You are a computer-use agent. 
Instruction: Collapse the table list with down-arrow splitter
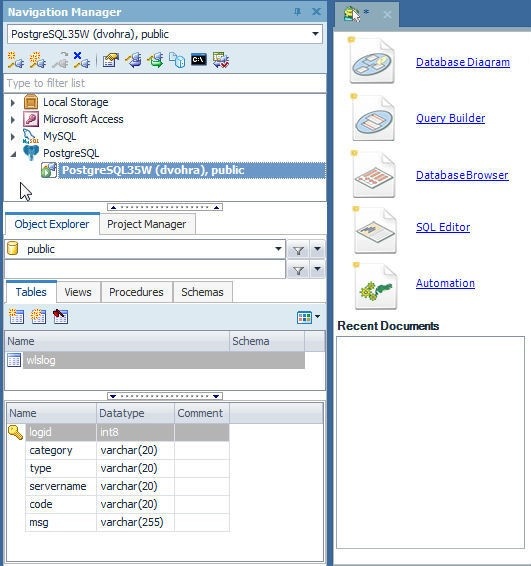pyautogui.click(x=165, y=396)
